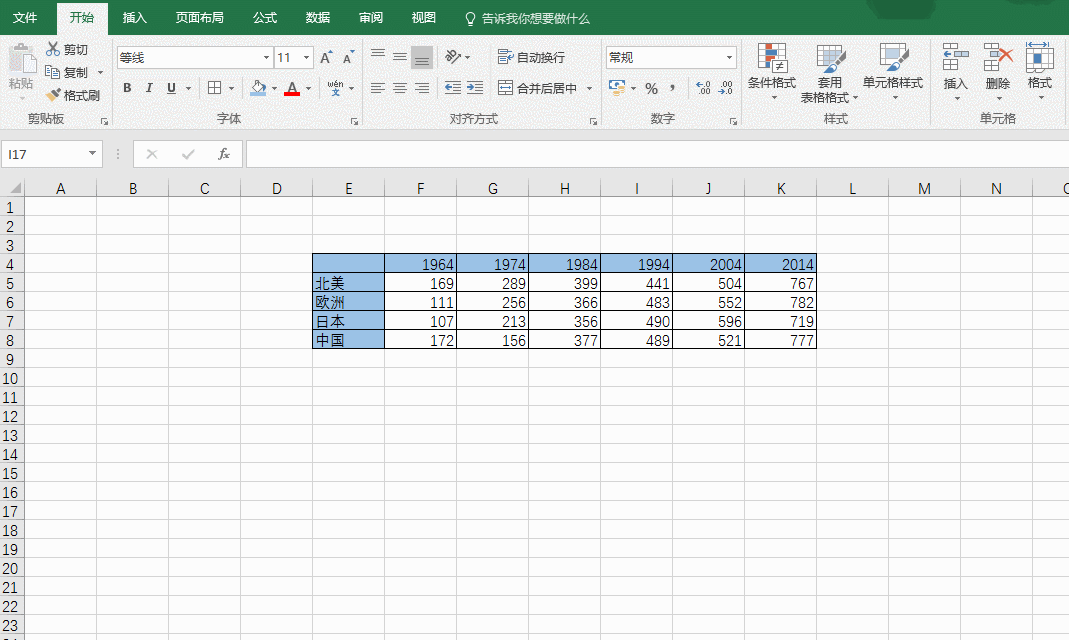Image resolution: width=1069 pixels, height=640 pixels.
Task: Select the cell containing 北美
Action: 348,284
